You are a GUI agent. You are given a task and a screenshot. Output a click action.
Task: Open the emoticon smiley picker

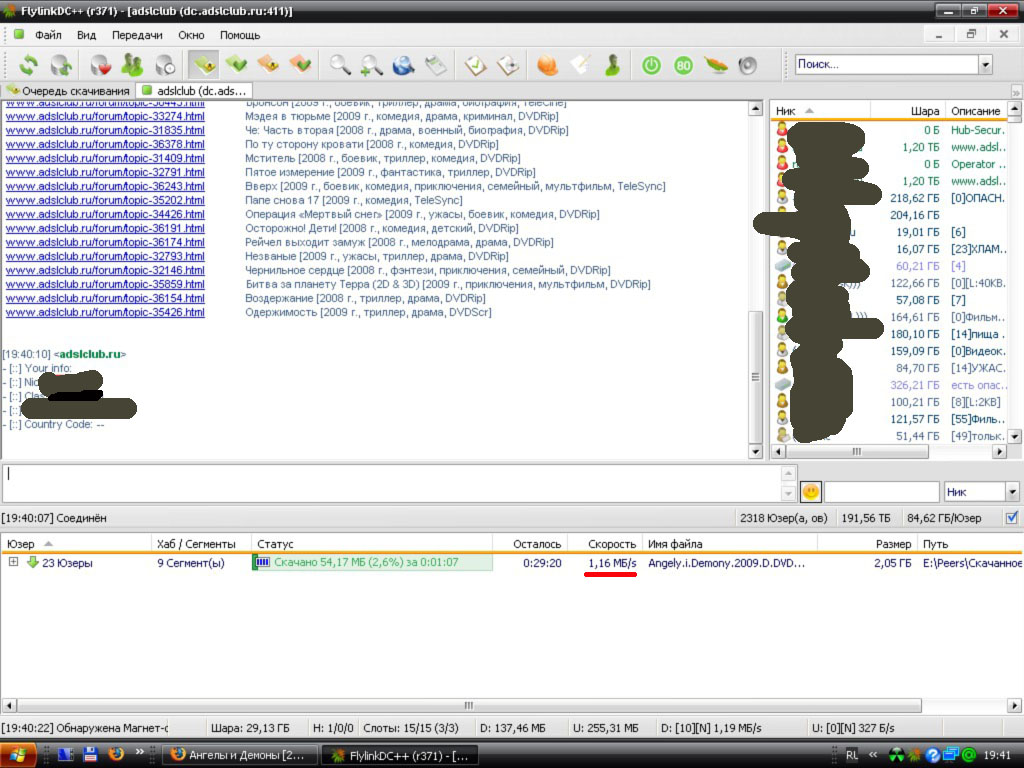click(810, 492)
